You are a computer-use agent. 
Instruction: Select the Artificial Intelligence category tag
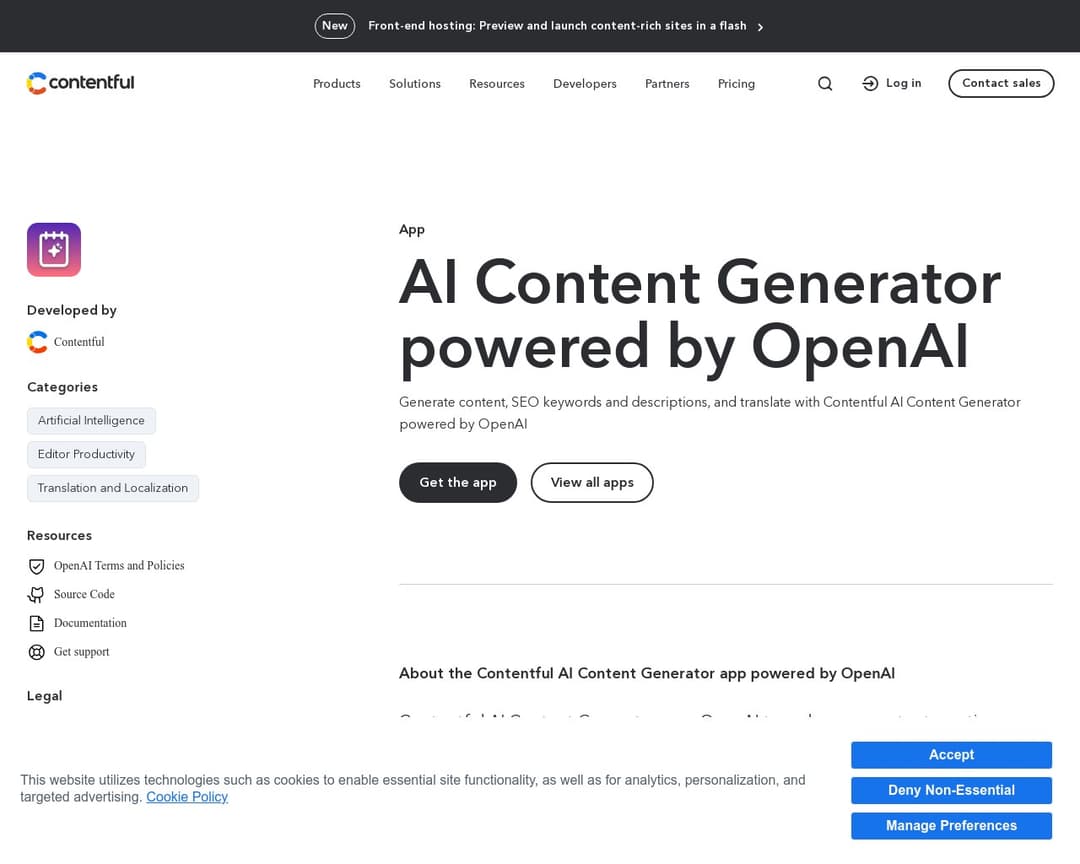pyautogui.click(x=91, y=420)
